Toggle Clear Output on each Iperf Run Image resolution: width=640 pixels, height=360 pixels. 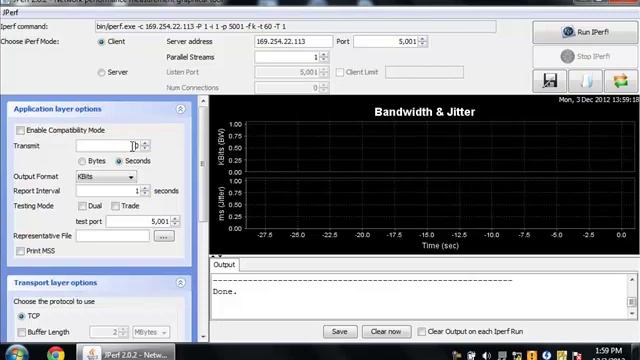click(422, 332)
